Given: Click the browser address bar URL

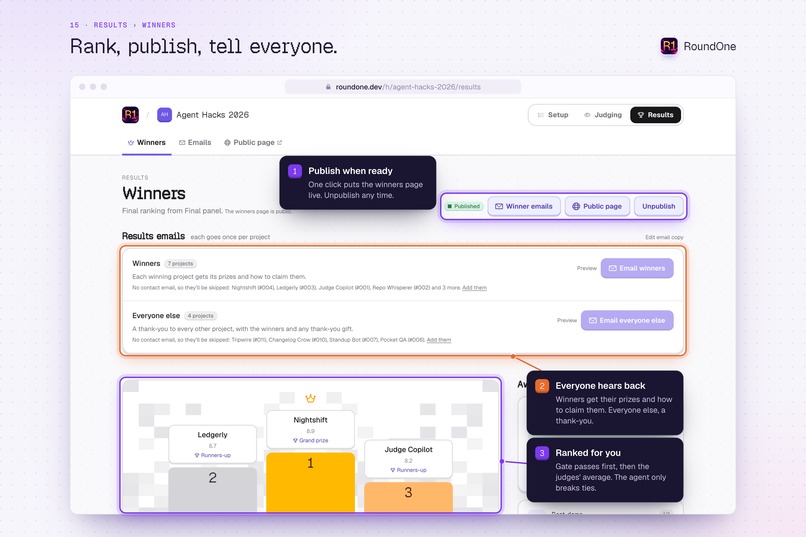Looking at the screenshot, I should [403, 87].
